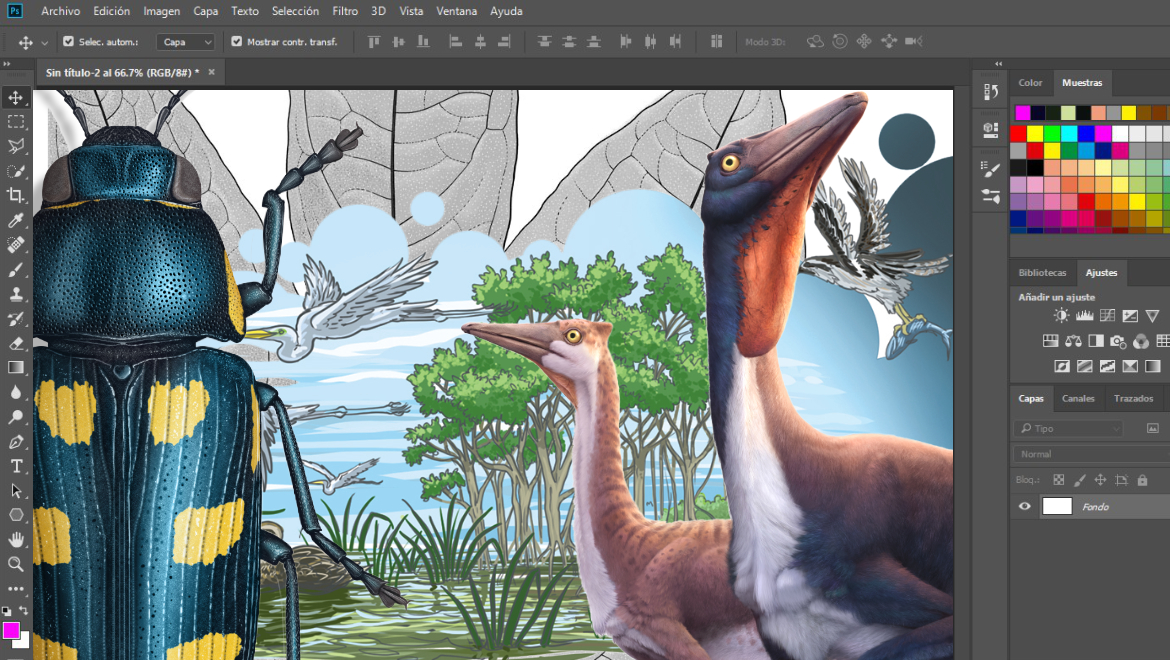Viewport: 1170px width, 660px height.
Task: Select the Brush tool
Action: click(16, 269)
